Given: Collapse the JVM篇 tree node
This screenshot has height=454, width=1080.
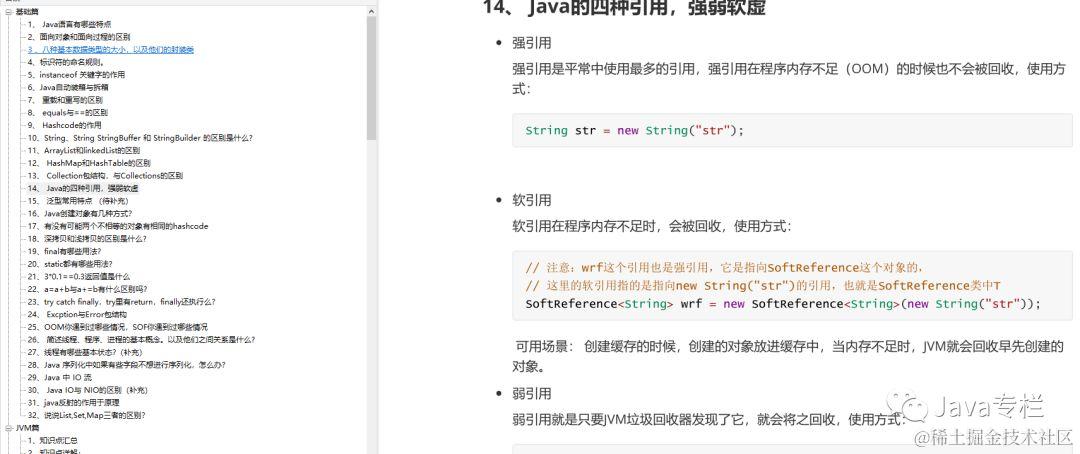Looking at the screenshot, I should click(x=8, y=428).
